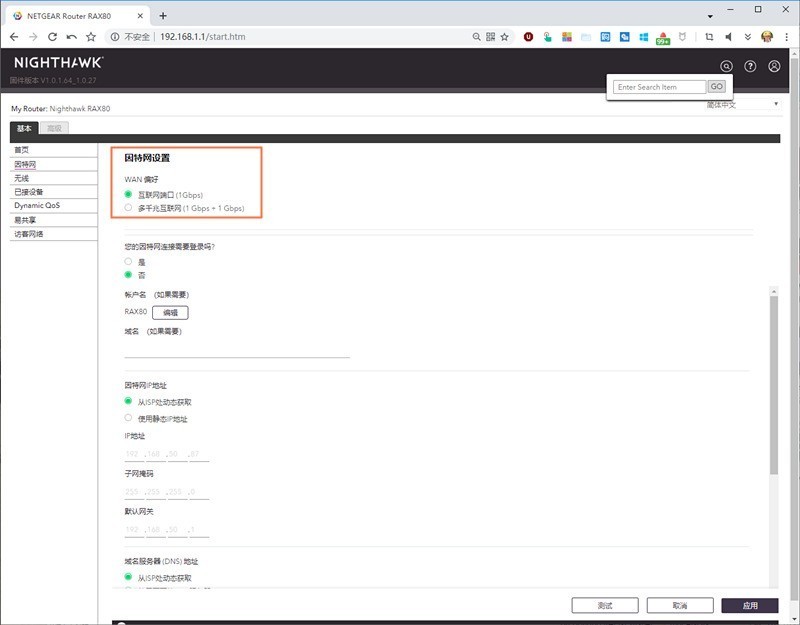Select 互联网端口 (1Gbps) radio option
Viewport: 800px width, 625px height.
[128, 194]
